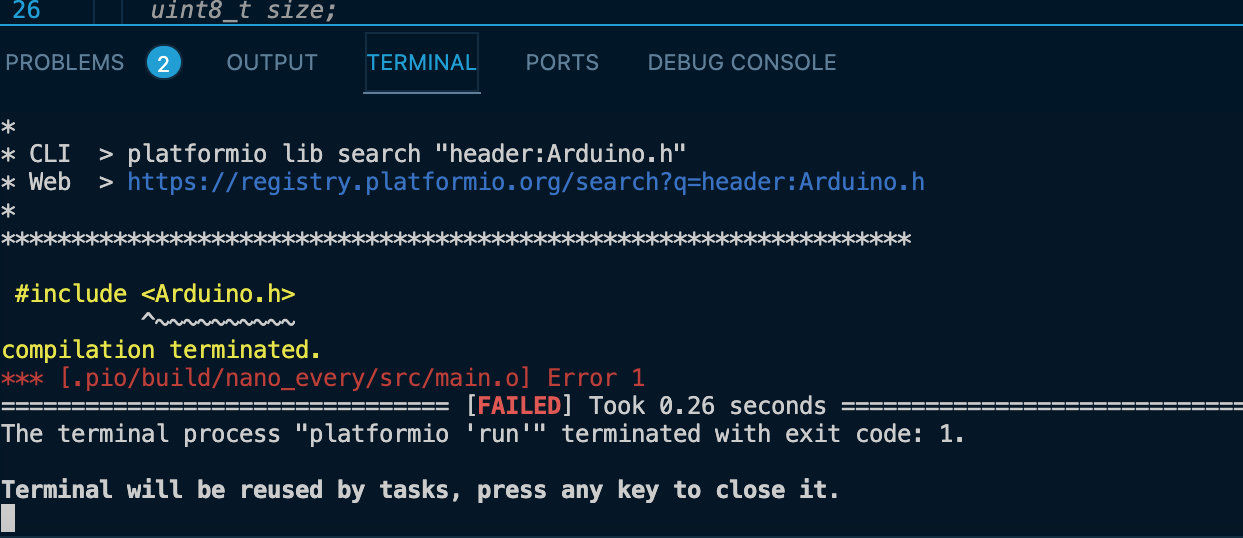Screen dimensions: 1243x538
Task: Click the platformio lib search command text
Action: tap(406, 154)
